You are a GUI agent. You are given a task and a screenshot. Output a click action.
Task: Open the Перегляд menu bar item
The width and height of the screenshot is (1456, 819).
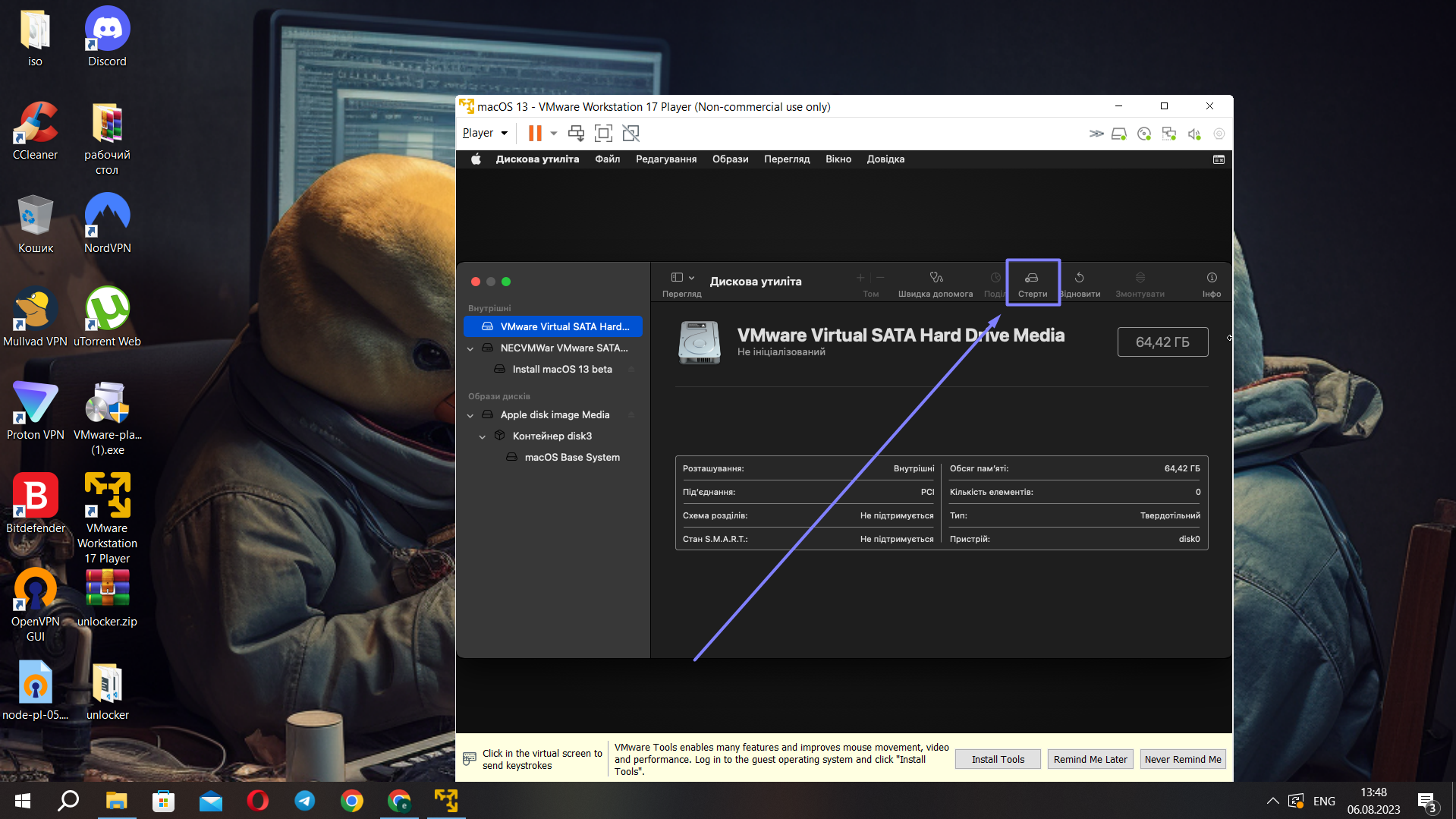pos(787,159)
